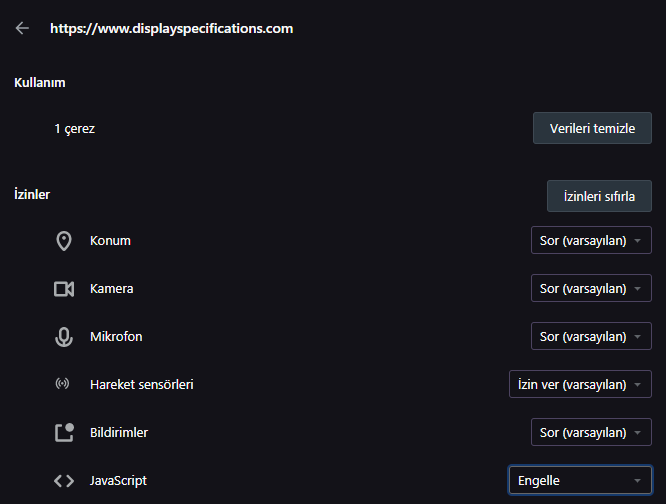666x504 pixels.
Task: Open the Kamera permission dropdown
Action: point(590,289)
